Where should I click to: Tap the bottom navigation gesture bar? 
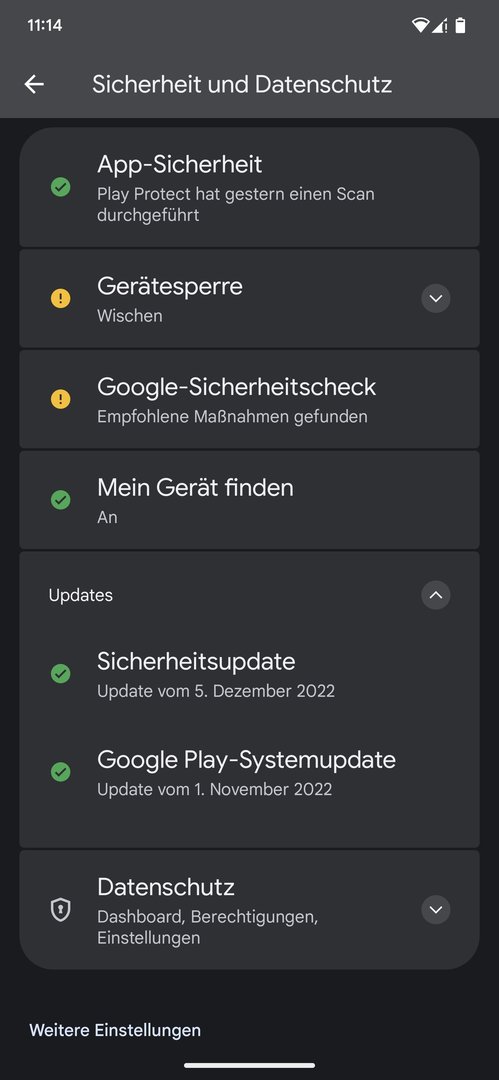[x=250, y=1066]
